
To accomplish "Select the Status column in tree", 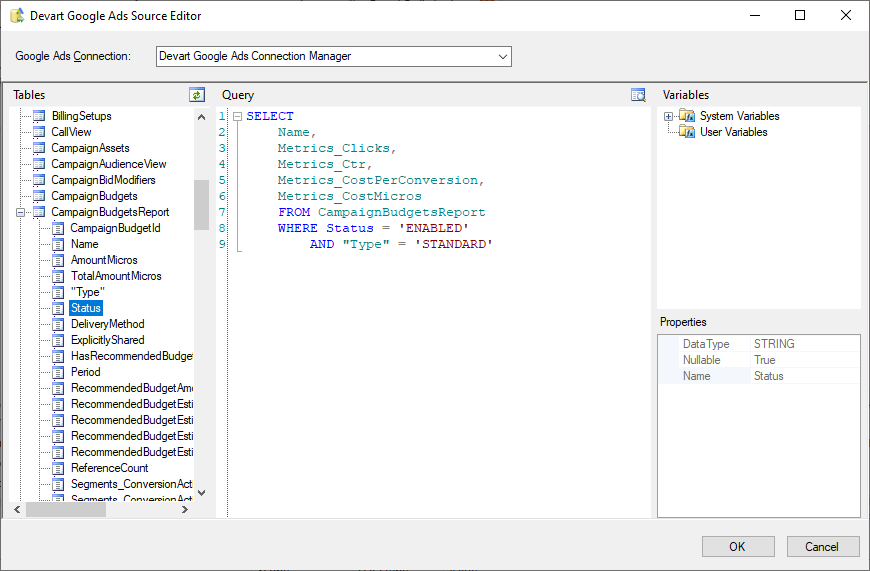I will [86, 308].
